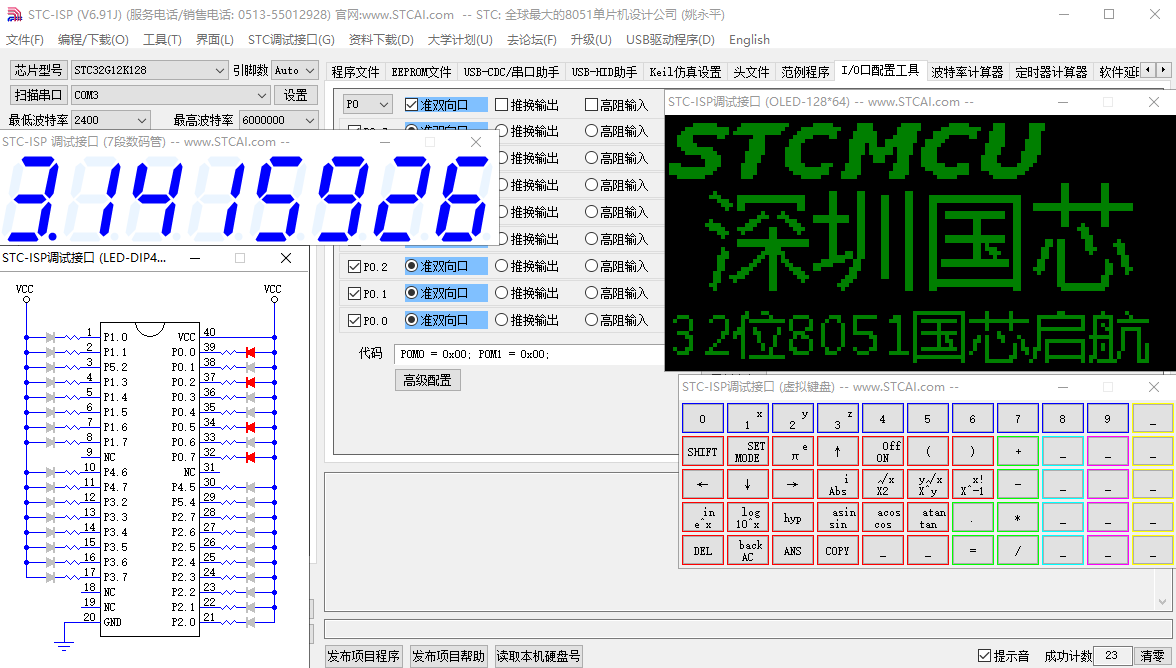Click the DEL key on the virtual keyboard
The height and width of the screenshot is (668, 1176).
703,550
